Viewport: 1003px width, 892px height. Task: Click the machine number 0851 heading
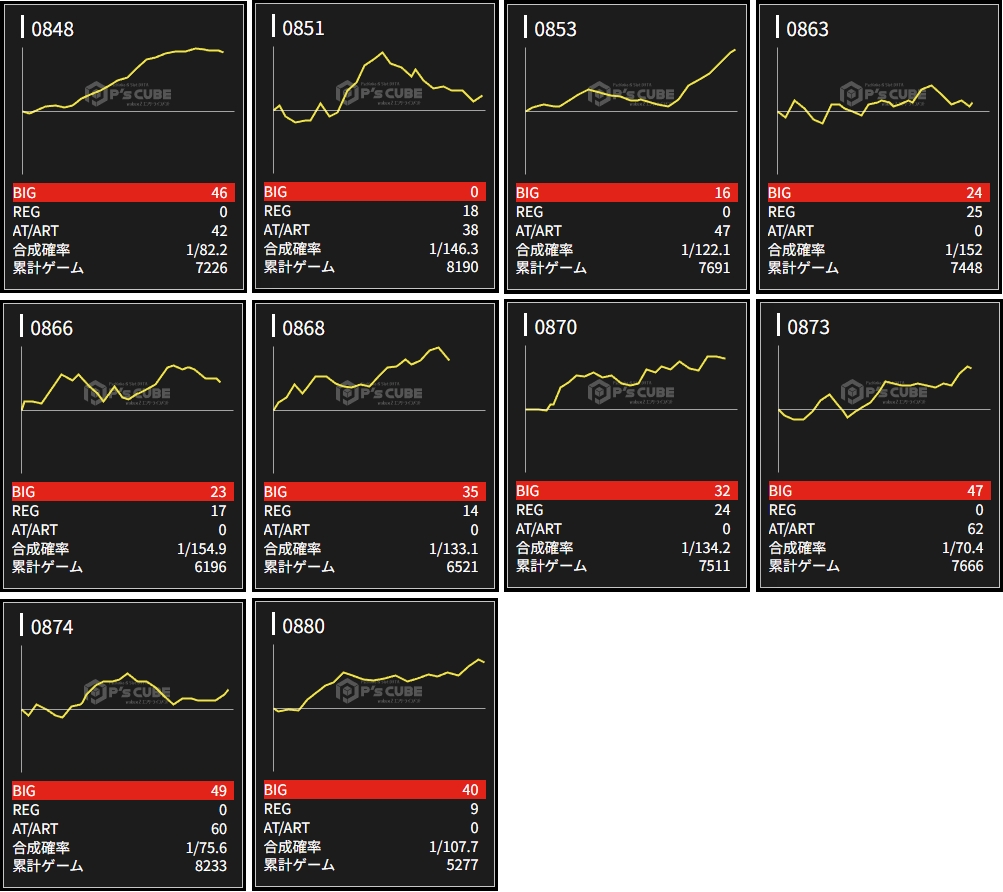(x=303, y=28)
